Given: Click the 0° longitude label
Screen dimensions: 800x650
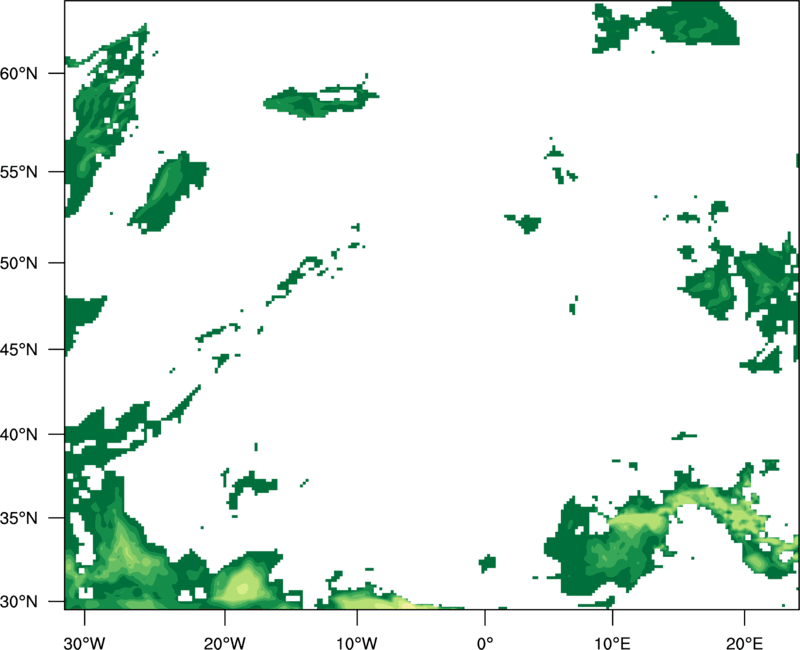Looking at the screenshot, I should [485, 643].
